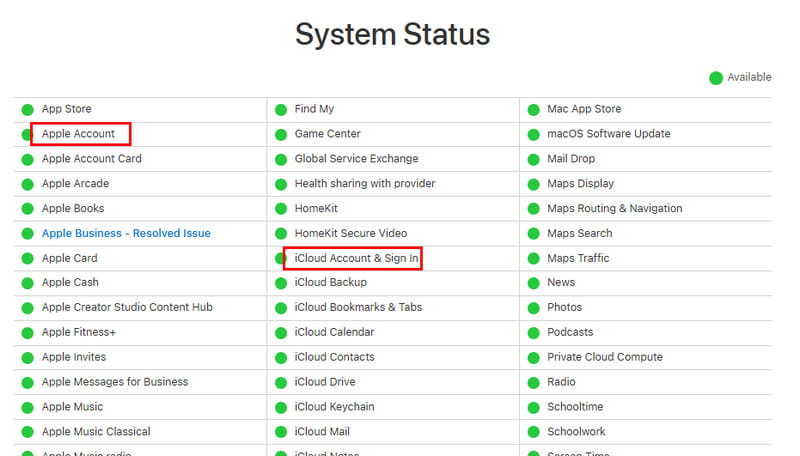Click the Health sharing with provider text
This screenshot has width=800, height=456.
point(365,183)
